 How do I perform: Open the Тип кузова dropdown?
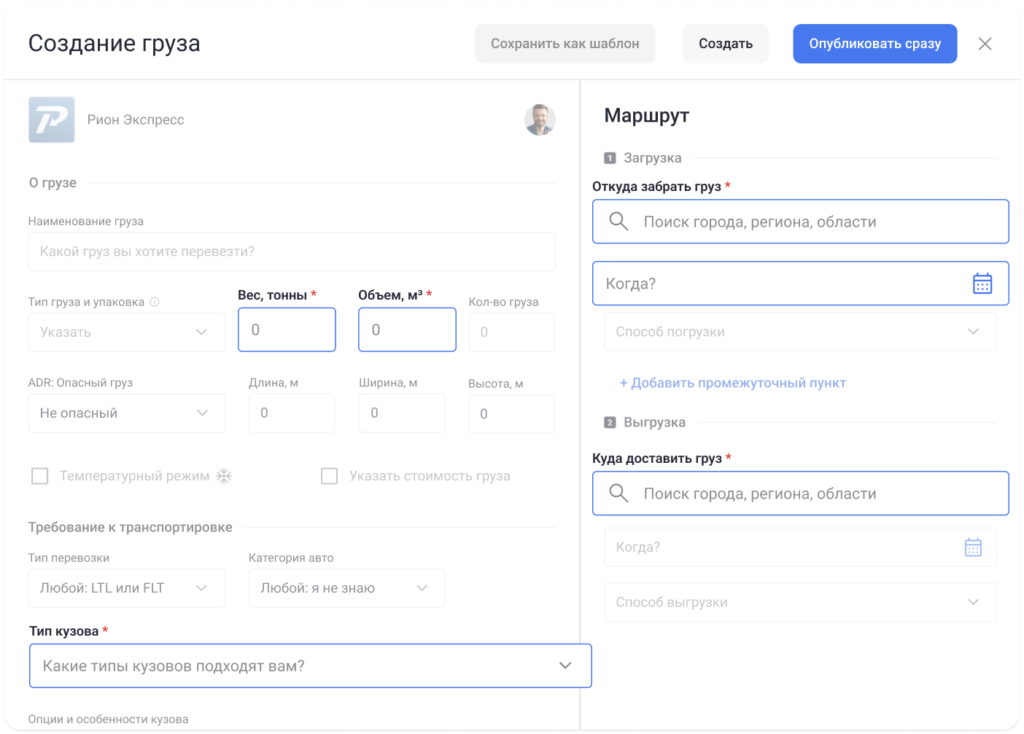coord(310,665)
